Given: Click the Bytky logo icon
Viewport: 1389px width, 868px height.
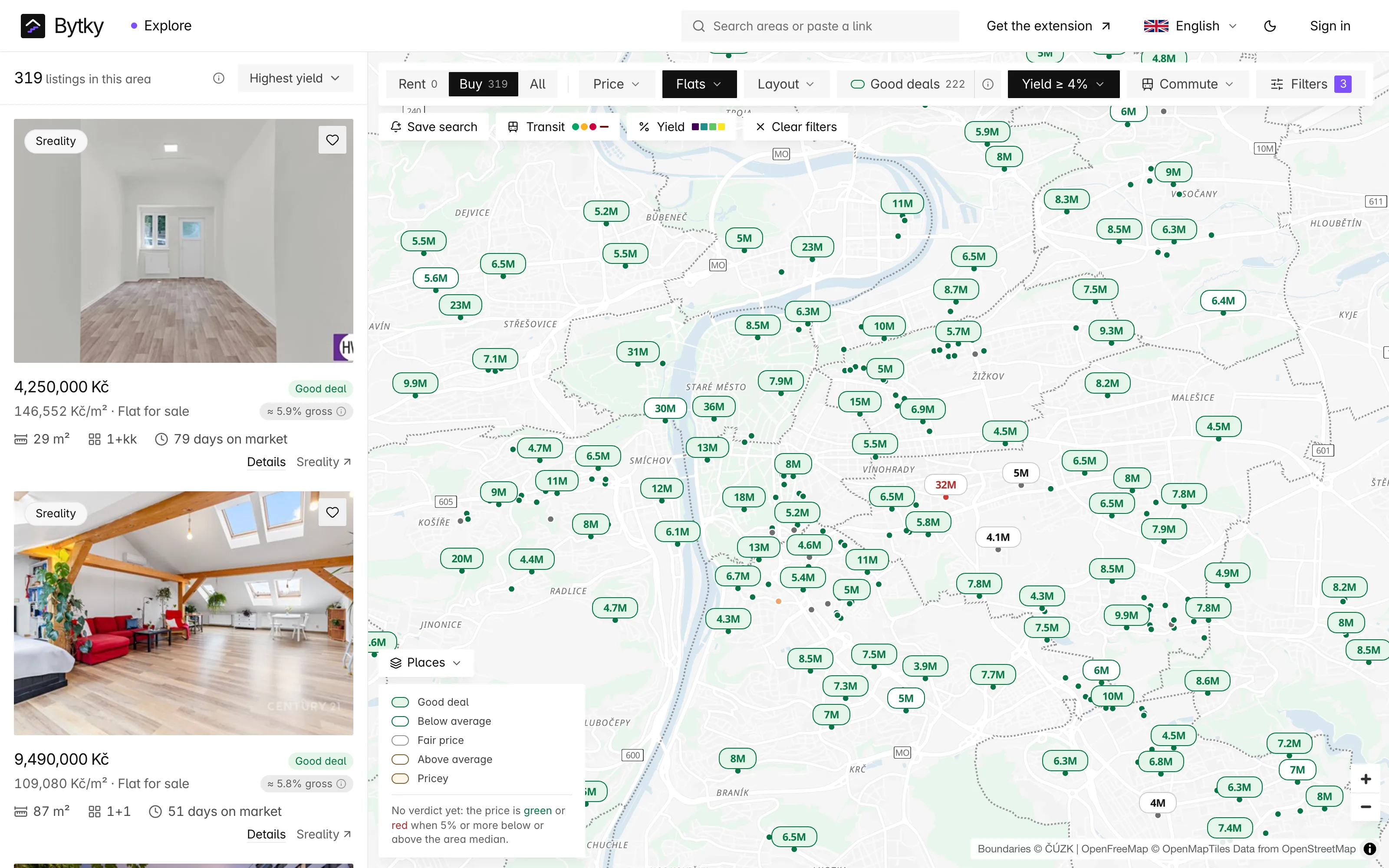Looking at the screenshot, I should [33, 26].
